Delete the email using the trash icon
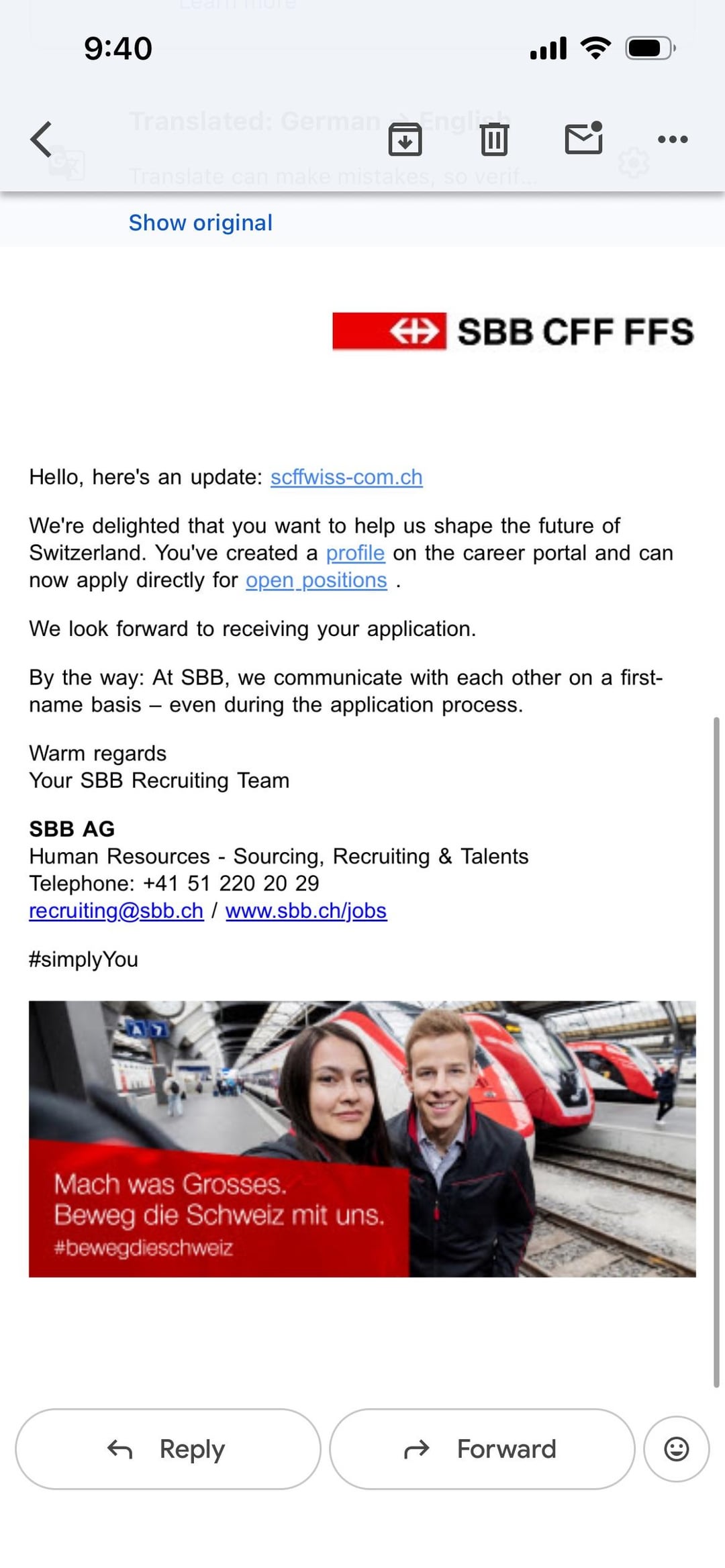 point(494,140)
